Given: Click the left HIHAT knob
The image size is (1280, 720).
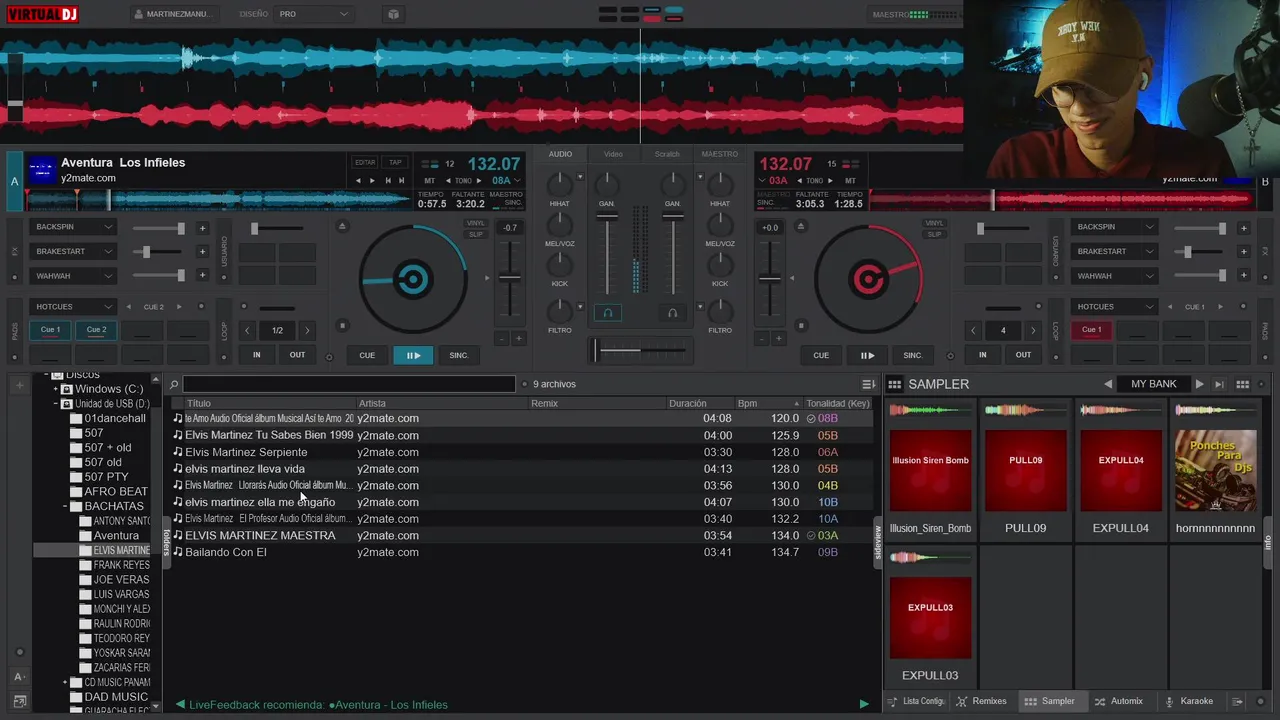Looking at the screenshot, I should (x=560, y=184).
